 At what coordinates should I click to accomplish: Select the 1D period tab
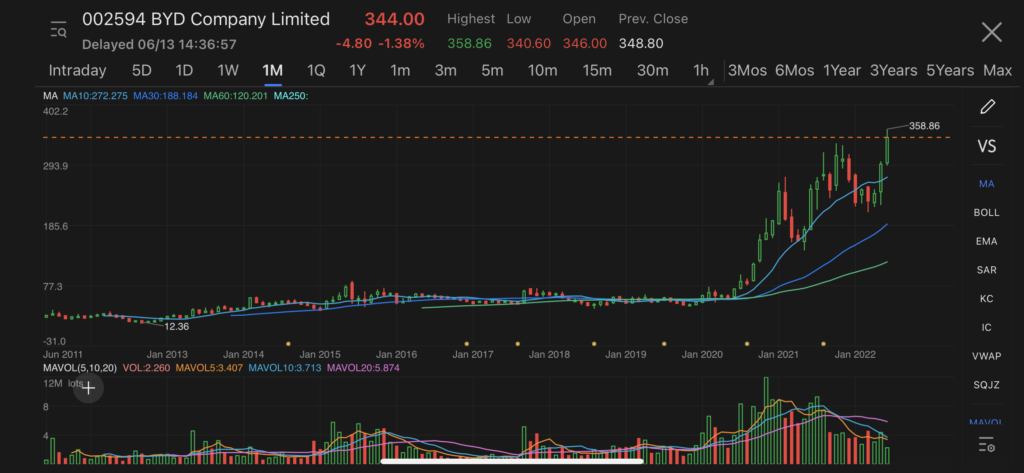coord(184,71)
